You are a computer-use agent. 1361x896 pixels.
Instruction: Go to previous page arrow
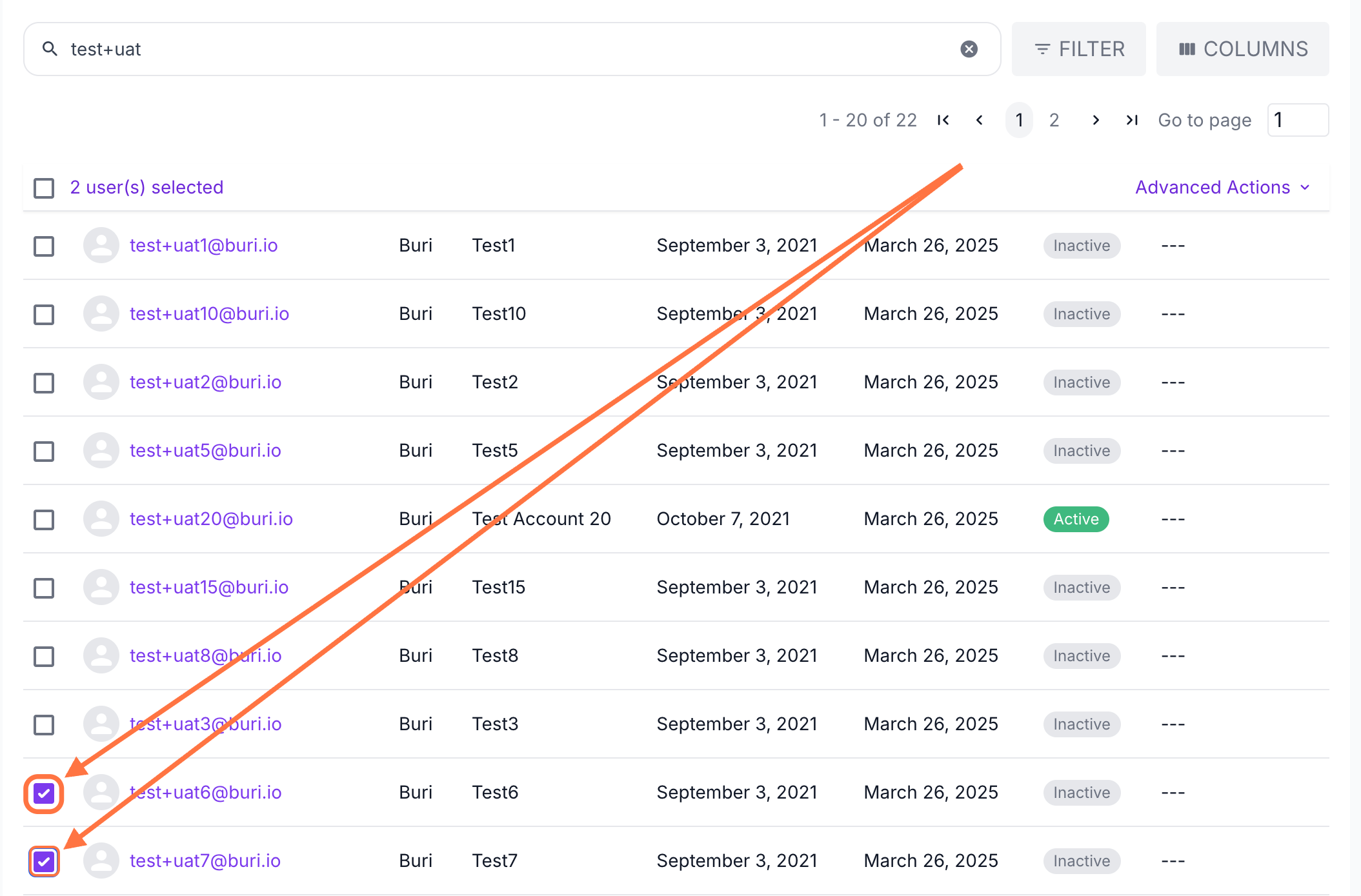coord(979,120)
